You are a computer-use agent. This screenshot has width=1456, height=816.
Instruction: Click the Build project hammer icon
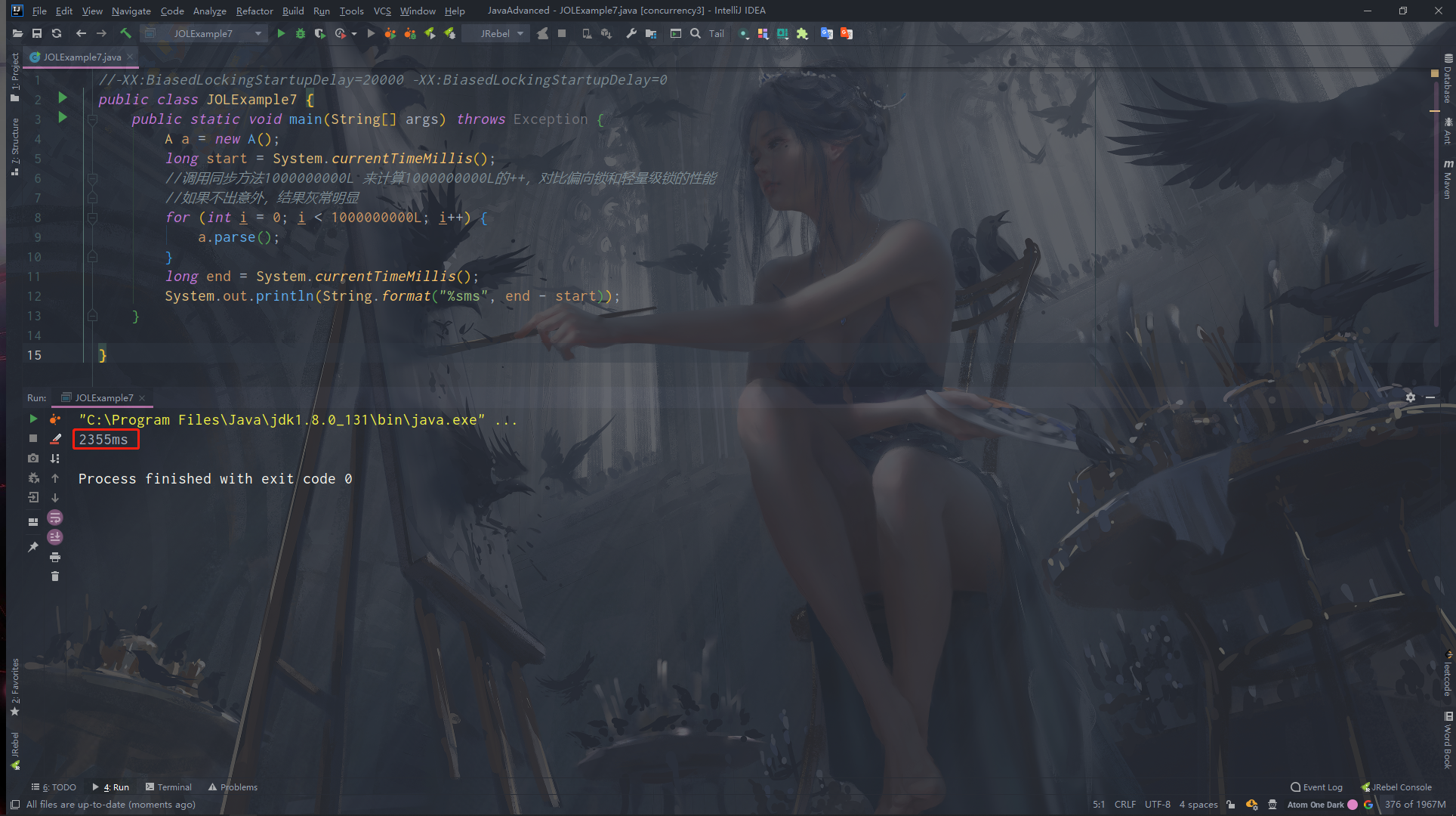(x=125, y=33)
